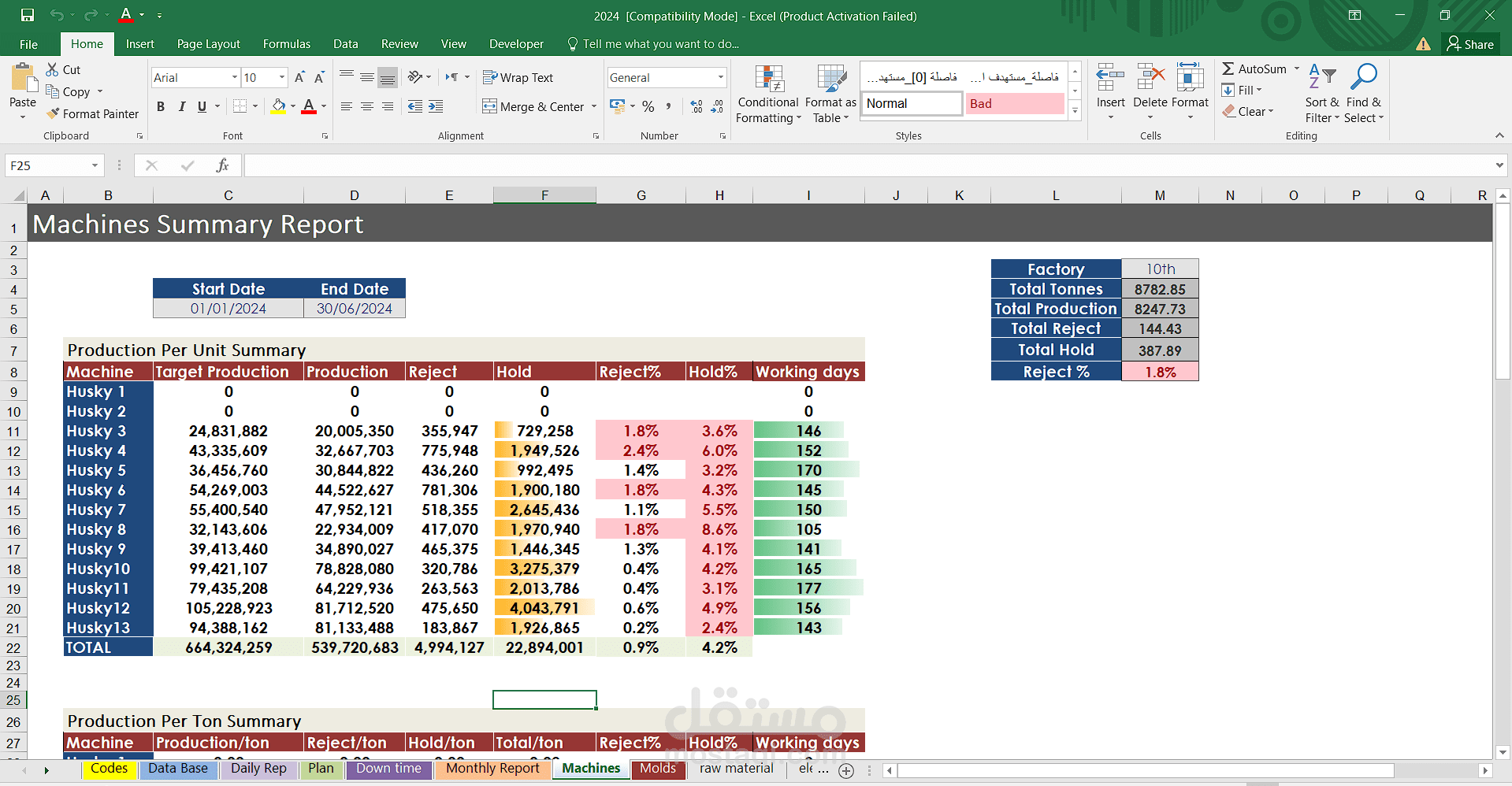Apply the Bad cell style
This screenshot has height=786, width=1512.
point(1015,103)
